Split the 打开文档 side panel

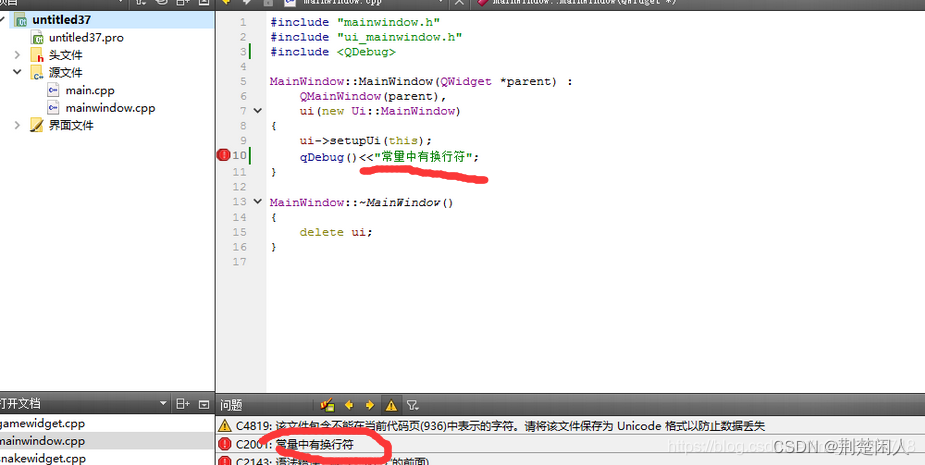pos(183,404)
